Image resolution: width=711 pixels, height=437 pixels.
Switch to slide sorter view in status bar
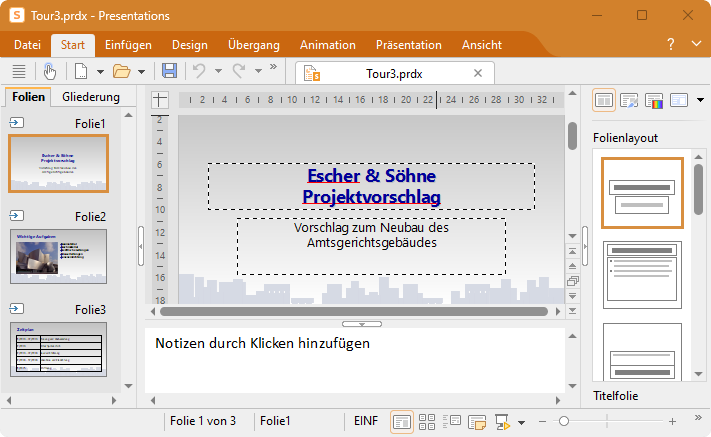pos(427,421)
